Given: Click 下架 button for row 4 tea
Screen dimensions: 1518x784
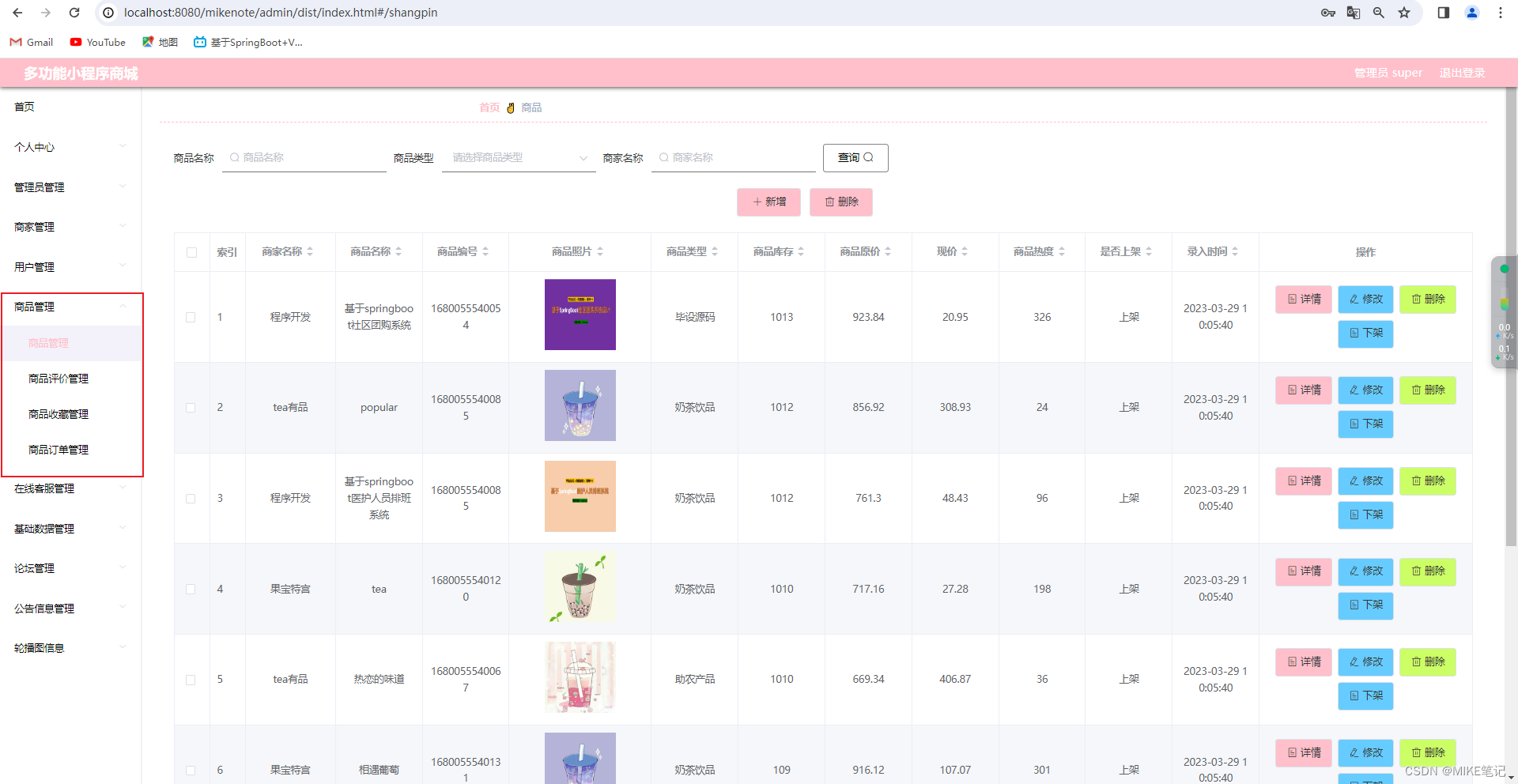Looking at the screenshot, I should coord(1366,605).
